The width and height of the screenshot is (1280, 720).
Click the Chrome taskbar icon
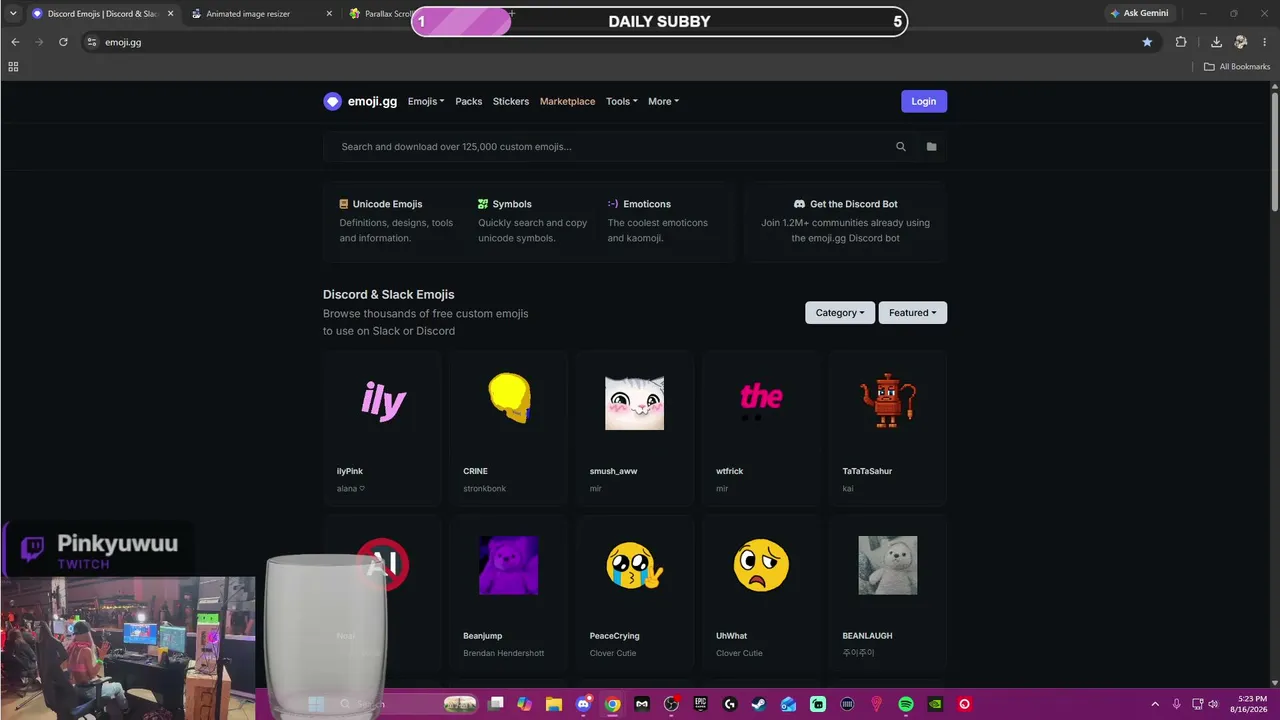(613, 704)
